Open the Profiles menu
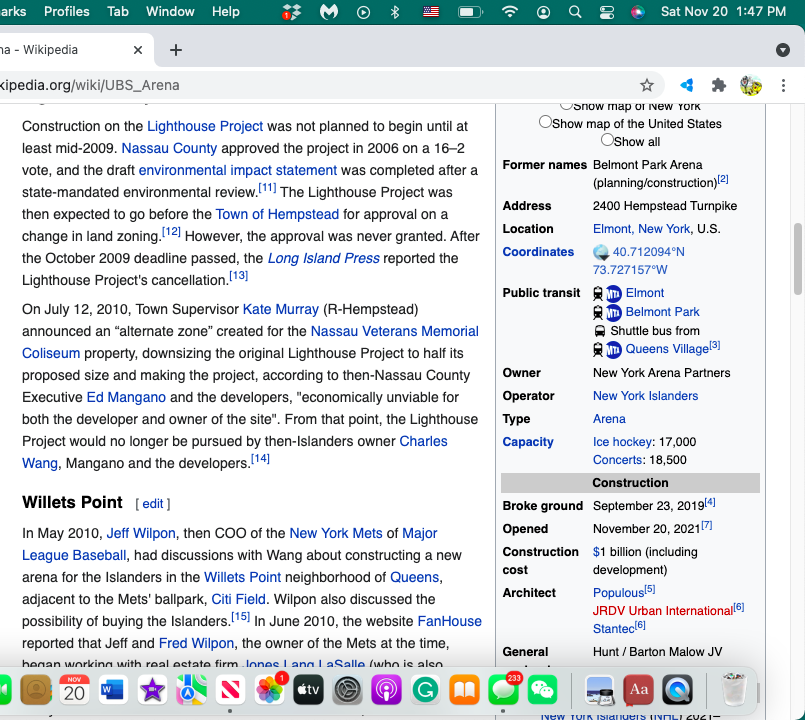805x720 pixels. point(67,12)
